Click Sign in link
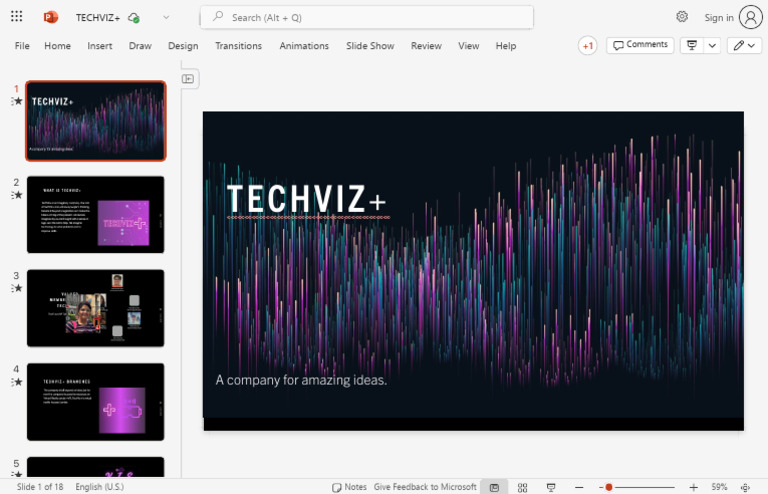The height and width of the screenshot is (494, 768). [719, 18]
